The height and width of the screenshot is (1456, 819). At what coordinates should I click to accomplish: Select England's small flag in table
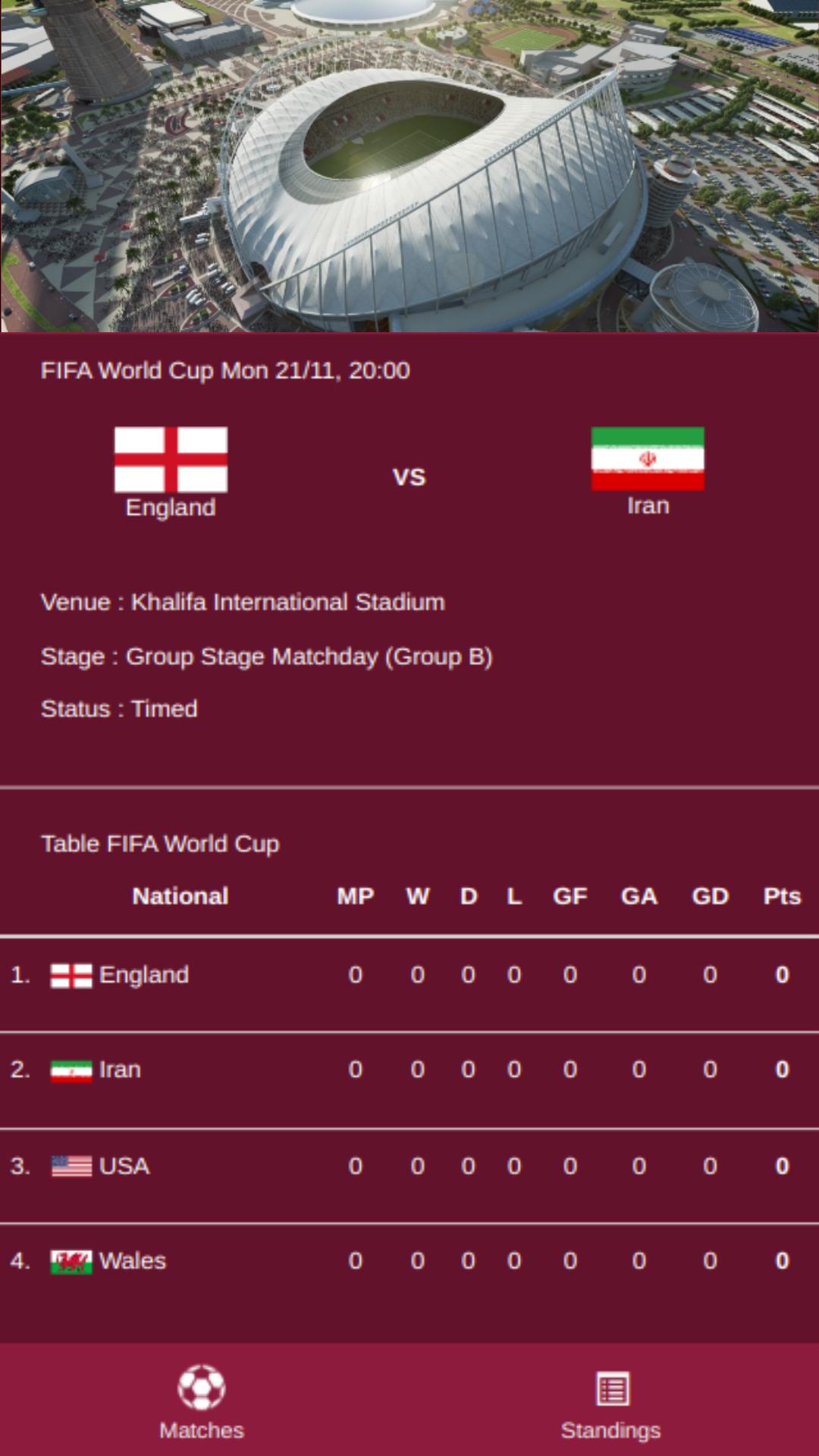point(71,975)
